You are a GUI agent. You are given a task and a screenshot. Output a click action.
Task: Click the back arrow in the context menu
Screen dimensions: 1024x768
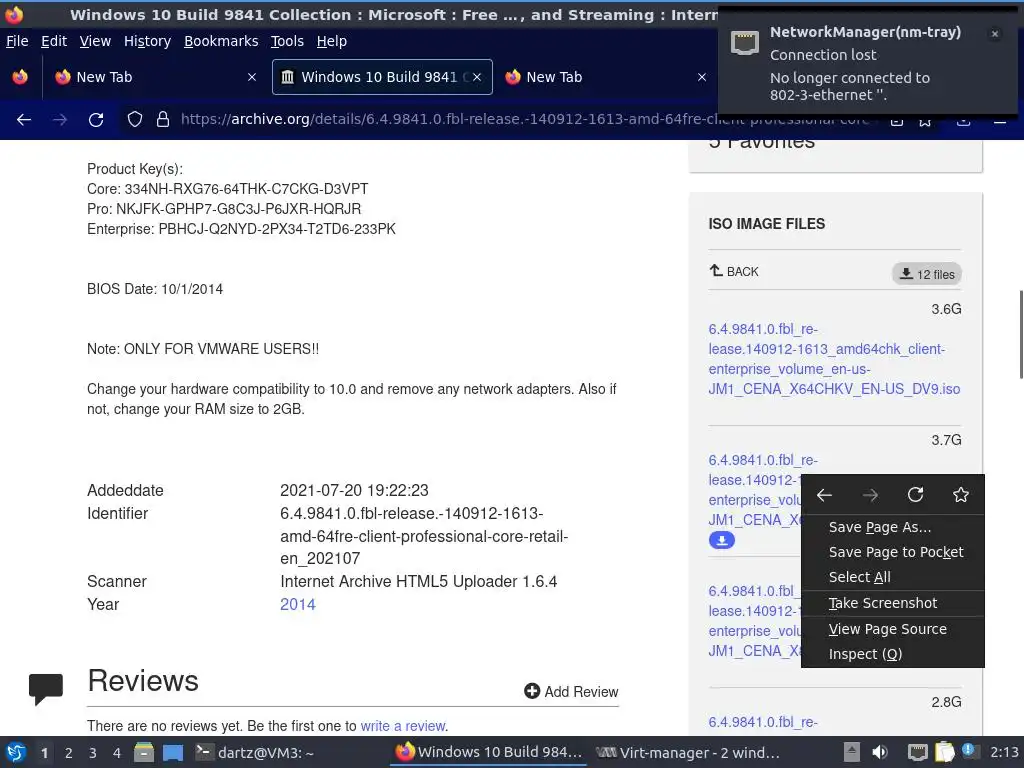pyautogui.click(x=824, y=495)
